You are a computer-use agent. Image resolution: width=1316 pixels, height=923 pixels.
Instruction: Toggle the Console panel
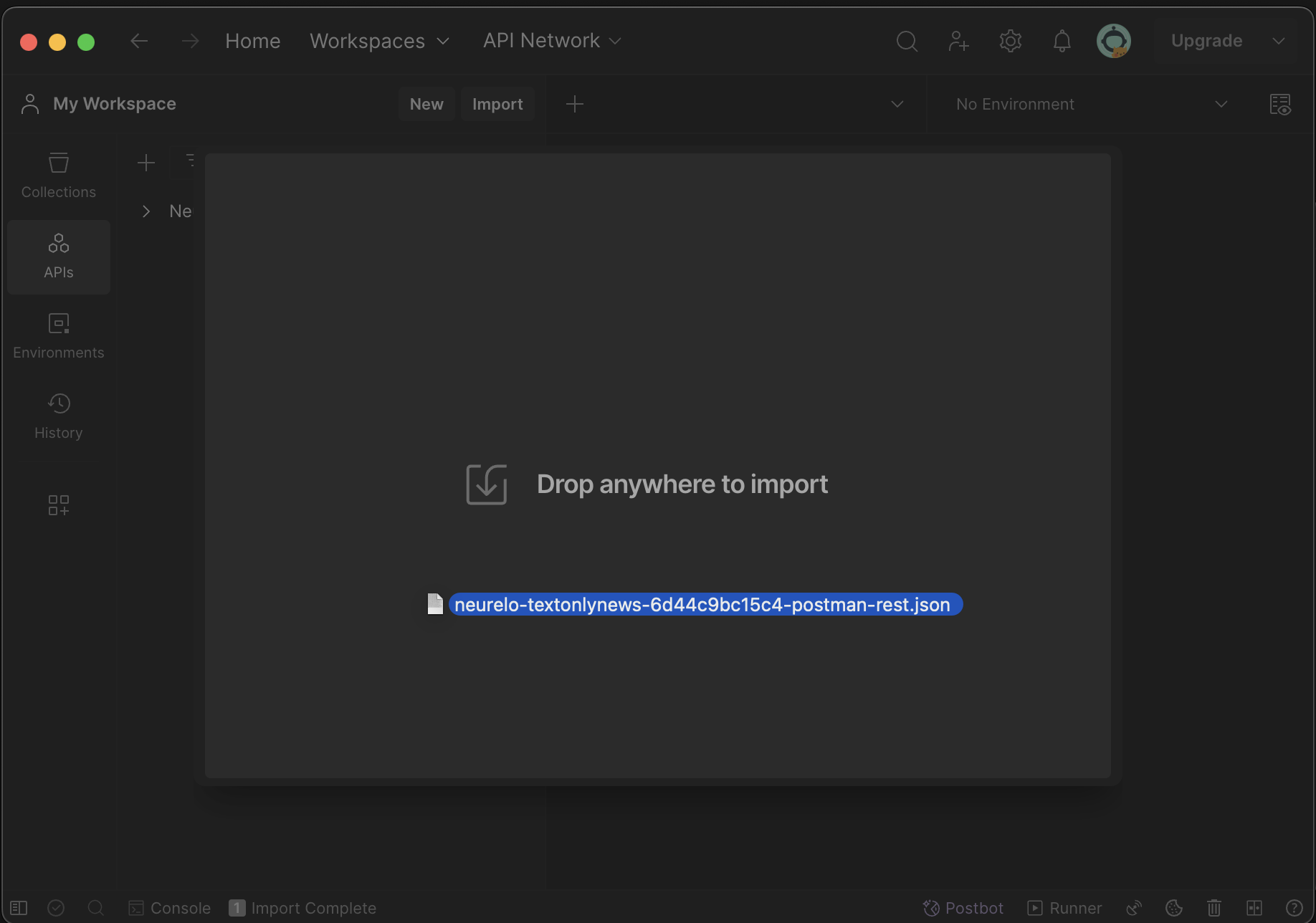pos(170,908)
